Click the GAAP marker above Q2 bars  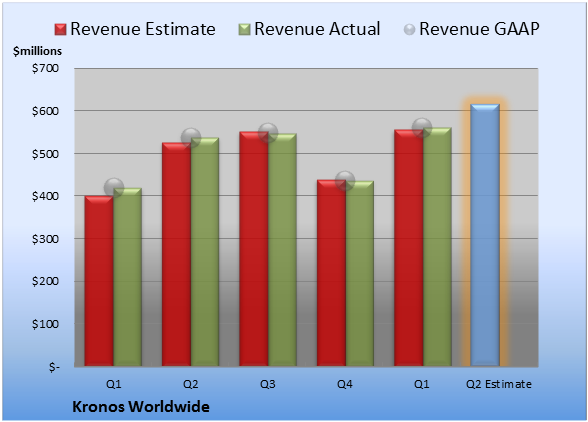coord(191,138)
